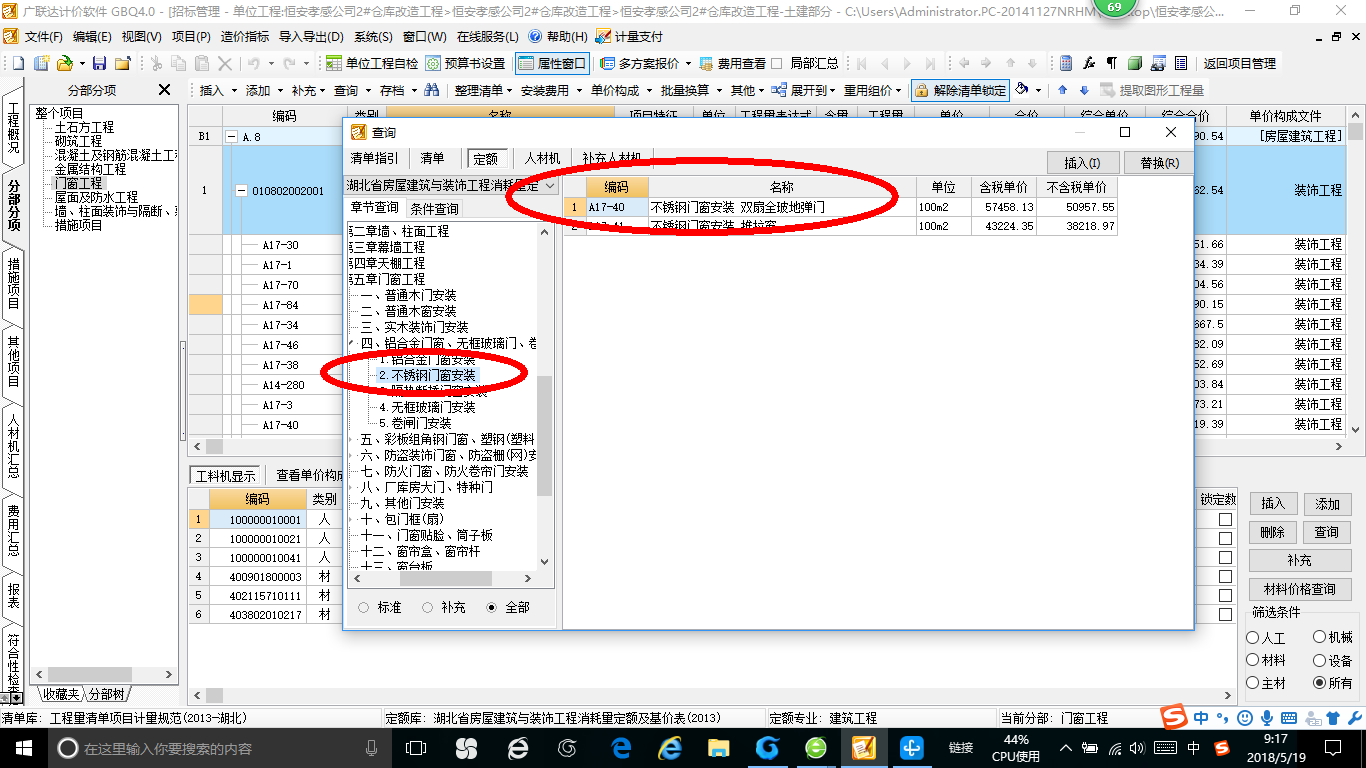
Task: Click the fx formula icon
Action: pos(1089,63)
